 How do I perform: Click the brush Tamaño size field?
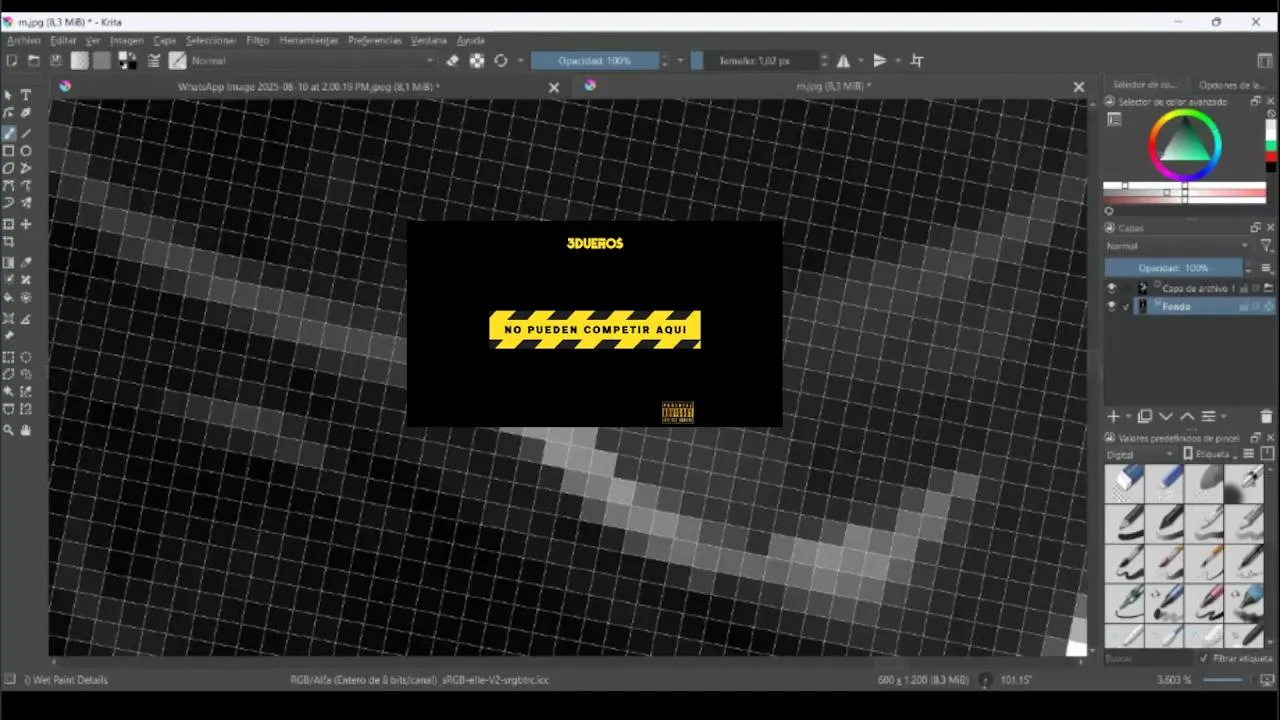tap(754, 61)
